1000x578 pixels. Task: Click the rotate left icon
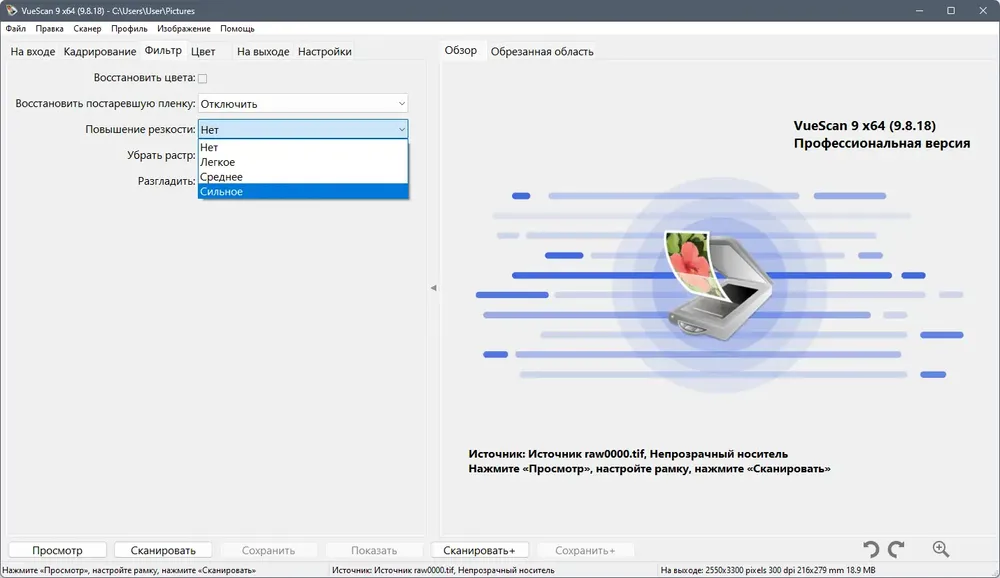[871, 549]
